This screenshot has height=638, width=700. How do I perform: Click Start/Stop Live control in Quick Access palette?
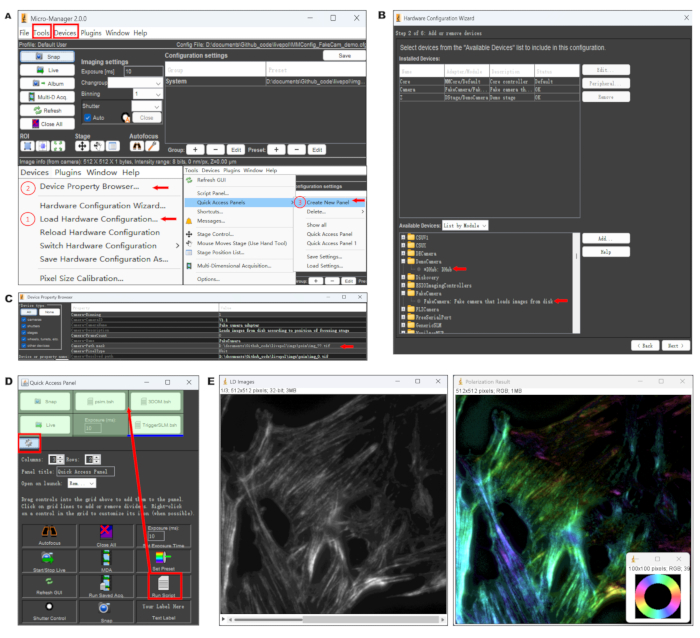tap(49, 561)
